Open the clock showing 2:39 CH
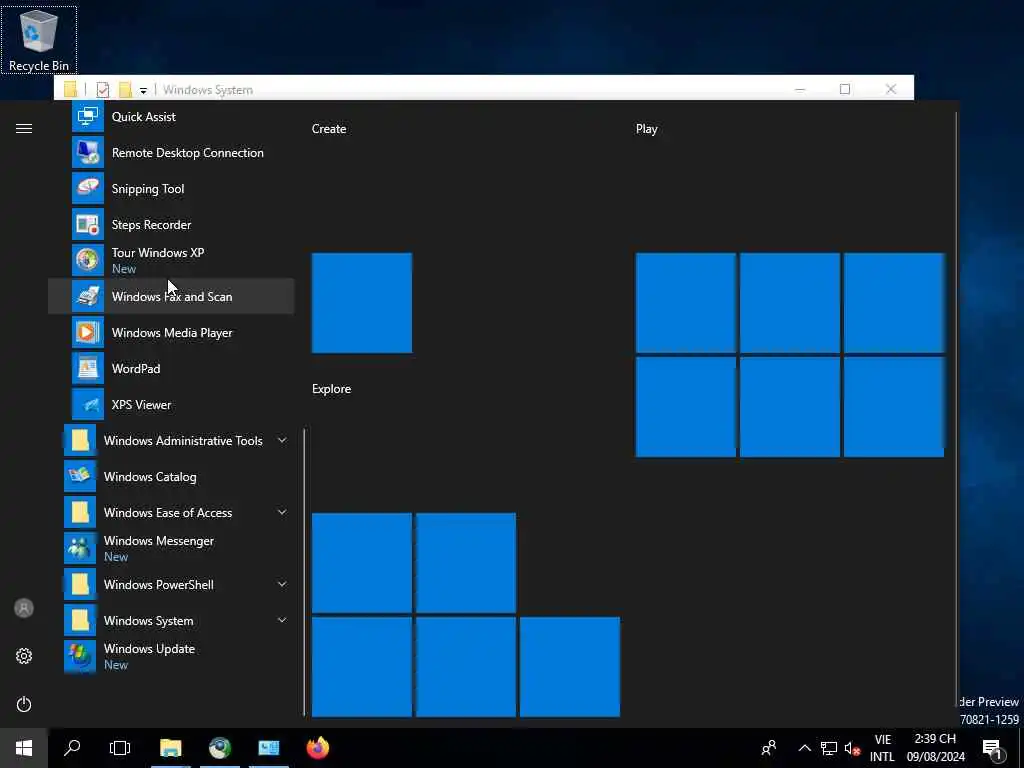 point(935,748)
